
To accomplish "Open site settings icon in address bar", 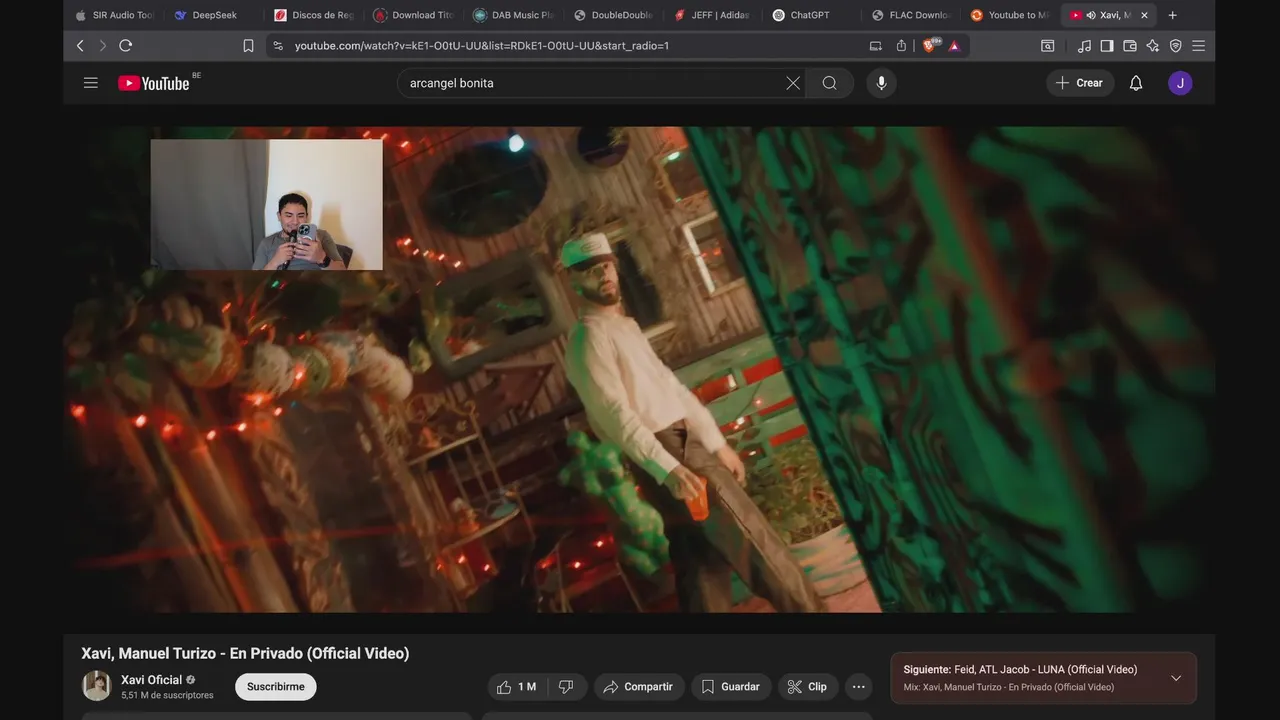I will pos(278,46).
